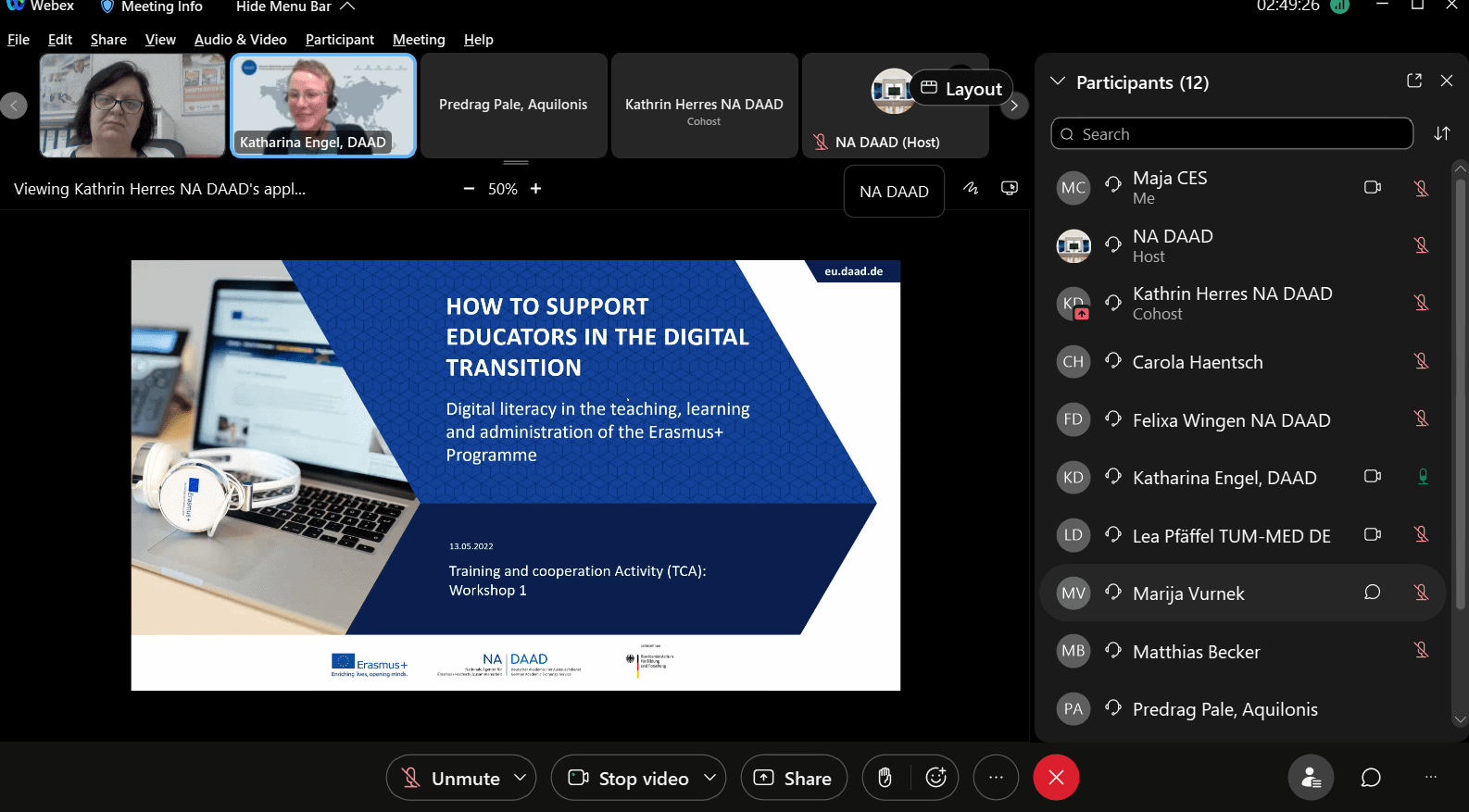Open the reactions emoji picker
1469x812 pixels.
tap(935, 778)
